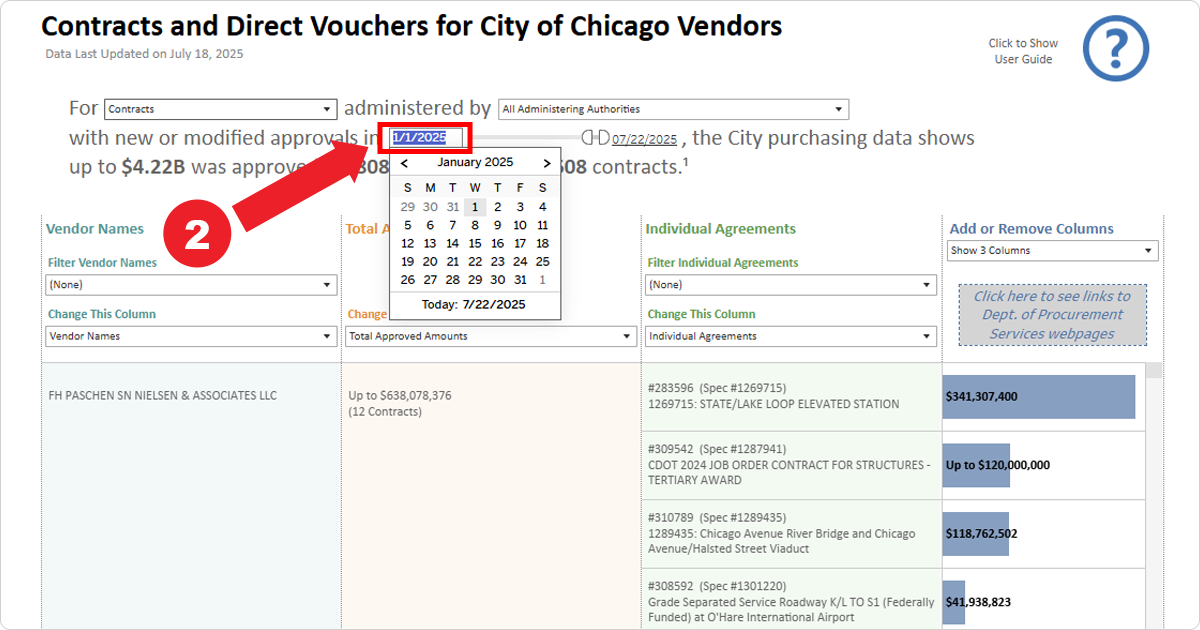Select January 1 in the calendar
The height and width of the screenshot is (630, 1200).
(x=475, y=207)
